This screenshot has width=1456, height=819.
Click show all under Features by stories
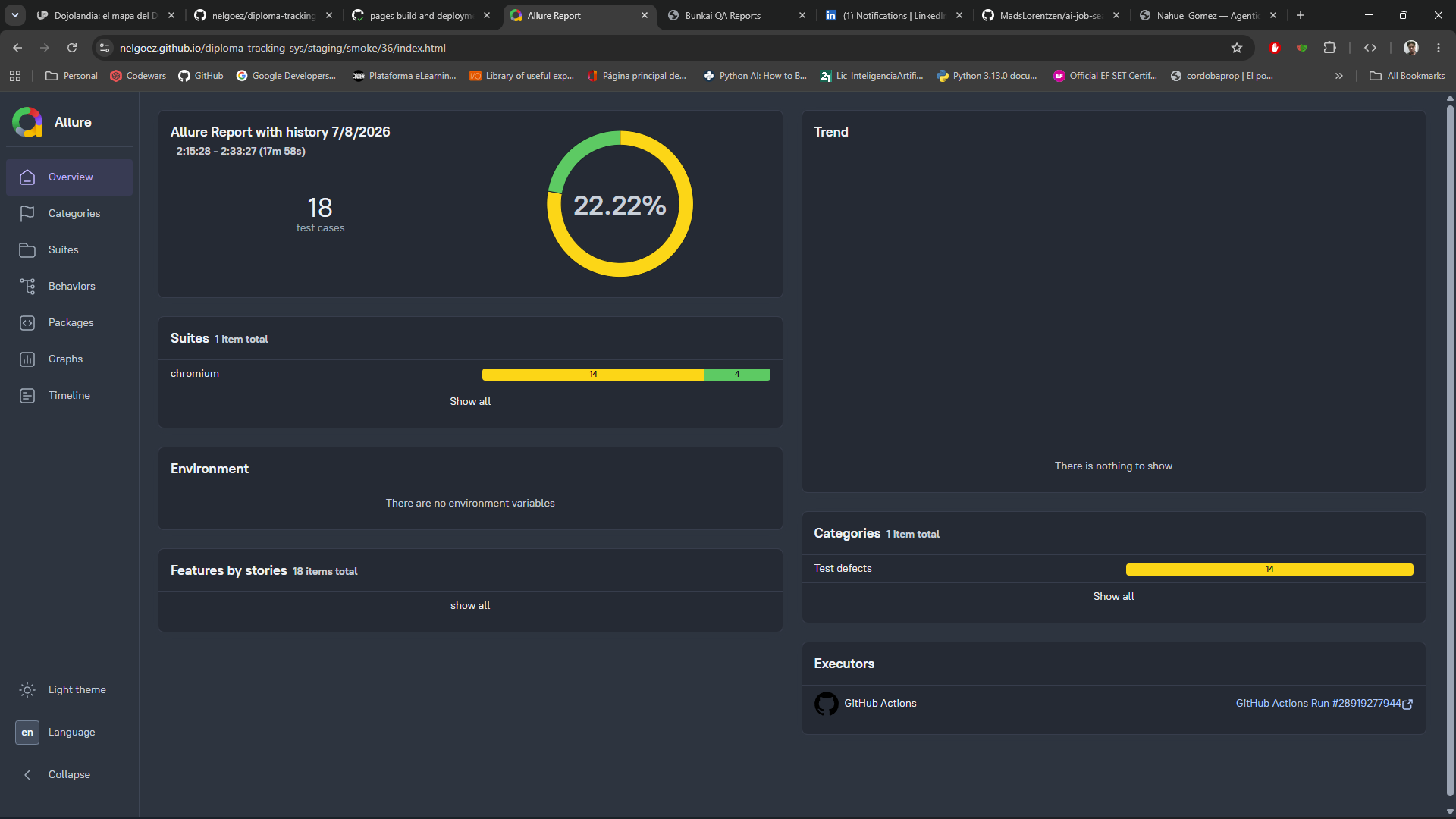click(x=470, y=606)
